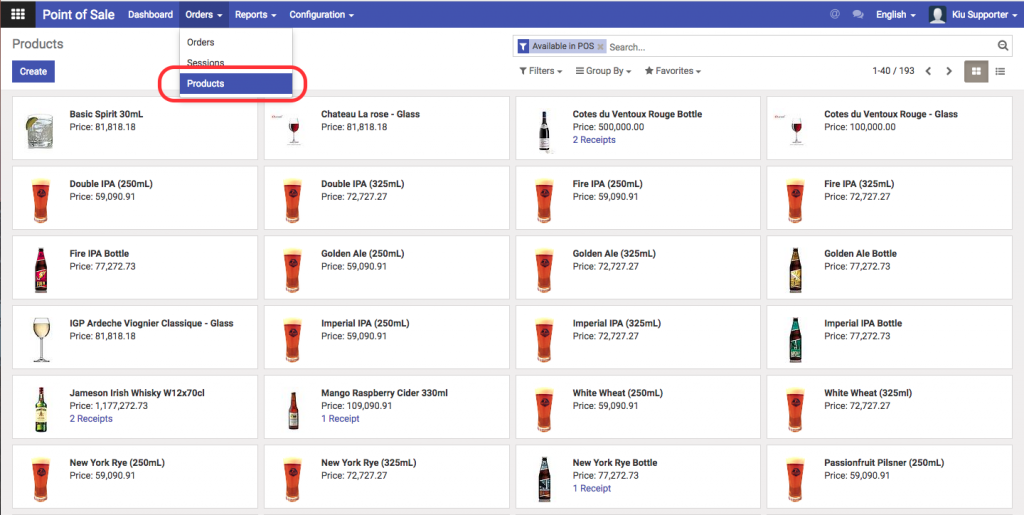This screenshot has height=515, width=1024.
Task: Switch to kanban view
Action: point(976,71)
